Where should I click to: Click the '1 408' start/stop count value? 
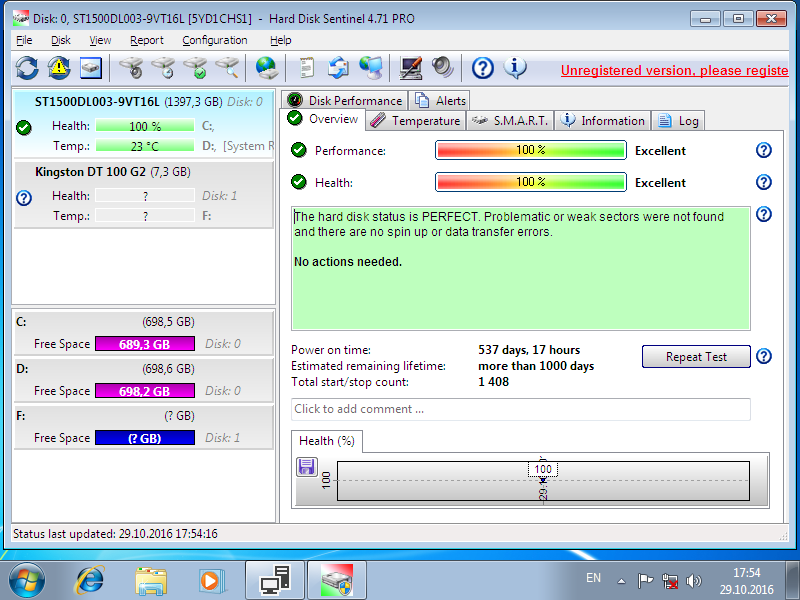pos(493,382)
